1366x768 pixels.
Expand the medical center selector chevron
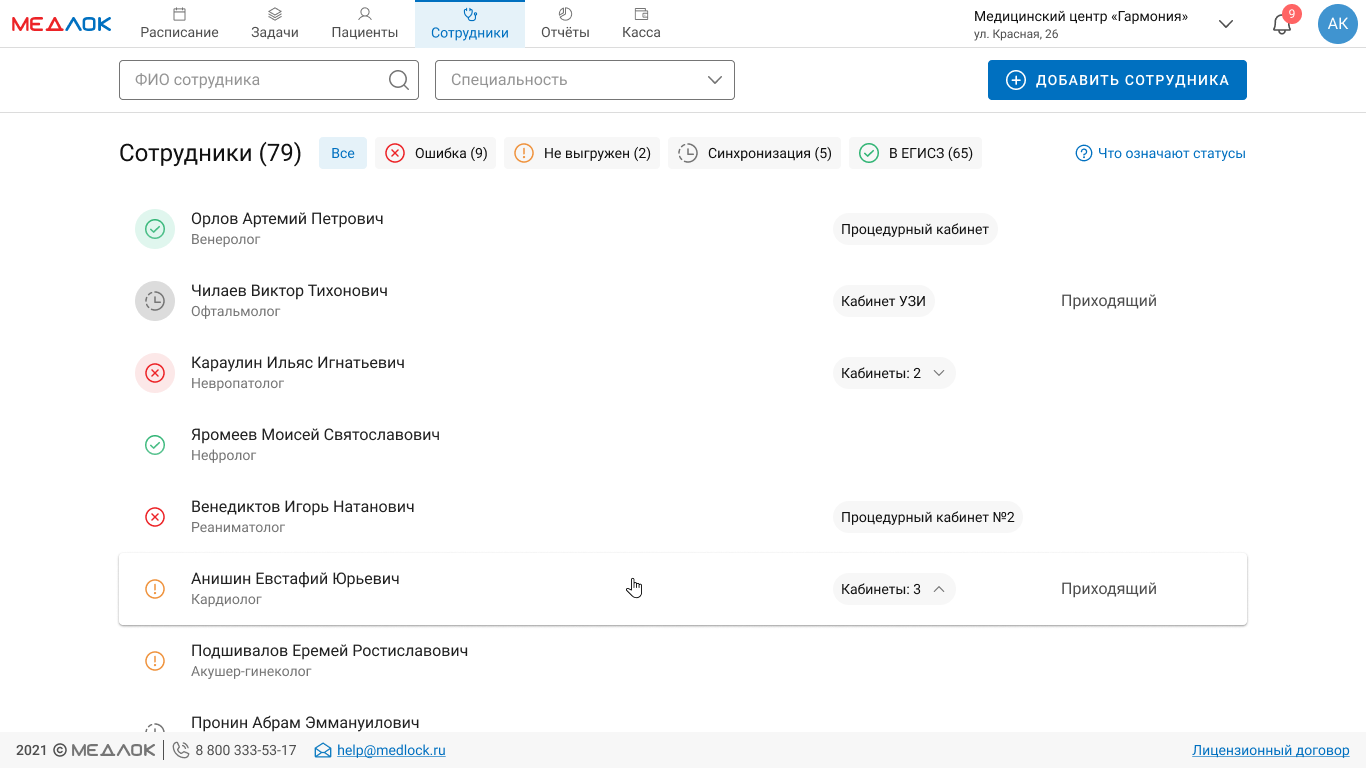click(1226, 24)
